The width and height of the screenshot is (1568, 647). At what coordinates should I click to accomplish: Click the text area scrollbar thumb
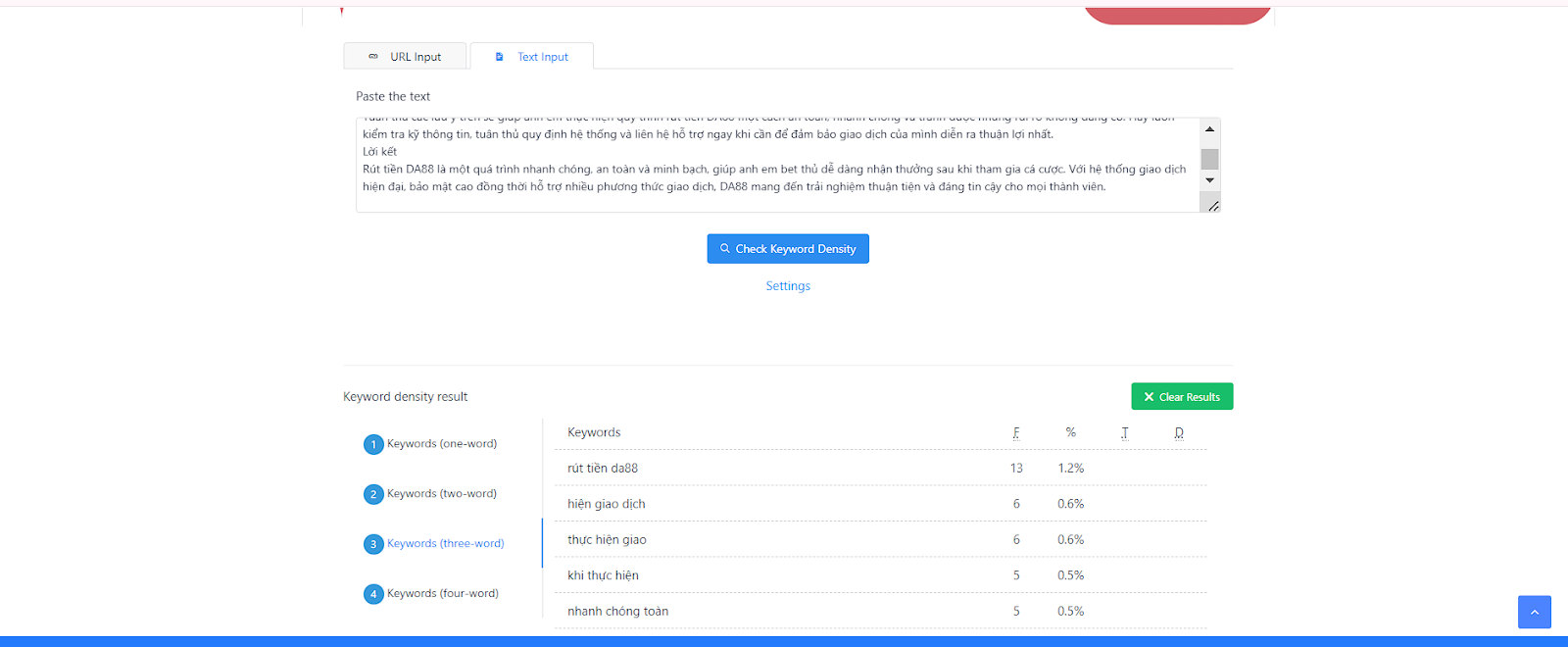tap(1210, 159)
